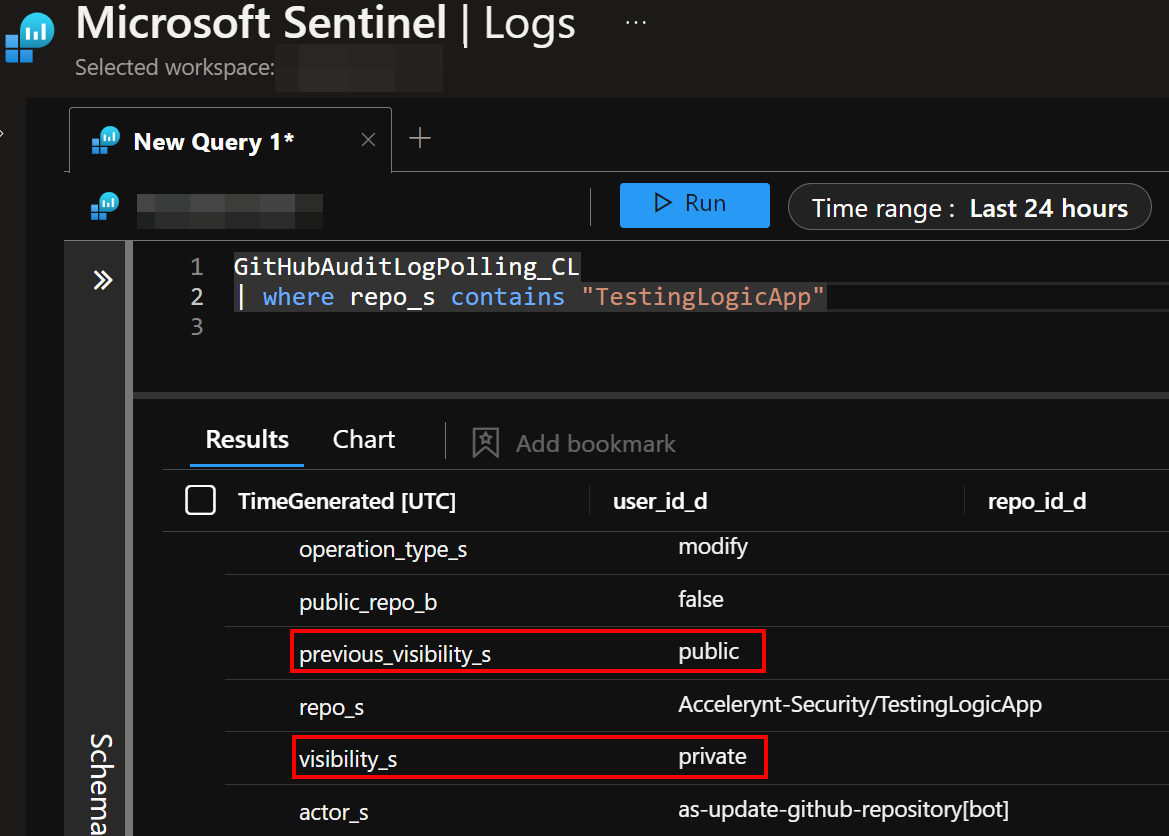This screenshot has width=1169, height=836.
Task: Click the Add bookmark star icon
Action: click(485, 443)
